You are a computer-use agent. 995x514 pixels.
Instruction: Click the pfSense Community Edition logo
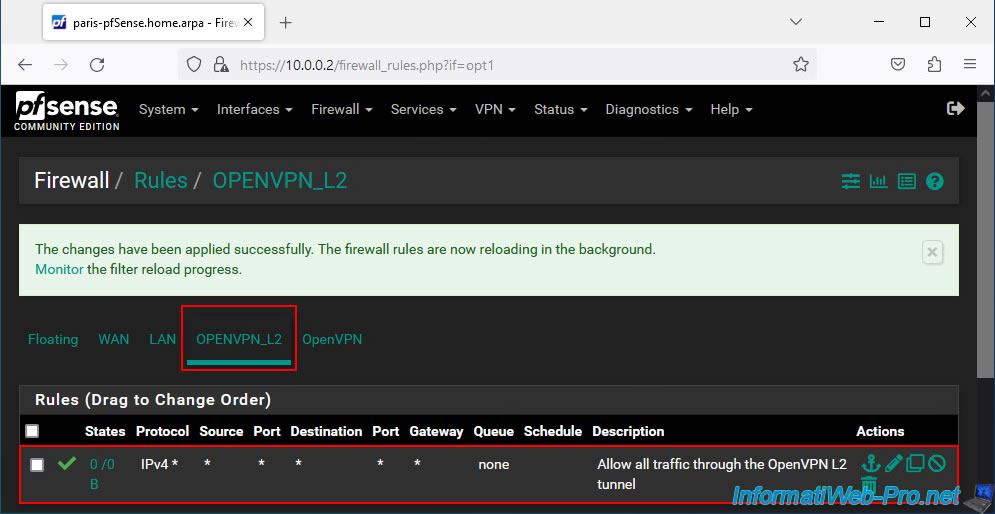click(x=67, y=111)
